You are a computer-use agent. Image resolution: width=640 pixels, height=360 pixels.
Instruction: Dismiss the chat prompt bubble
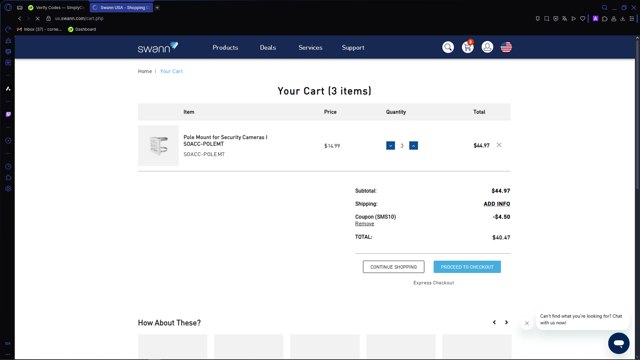(527, 323)
